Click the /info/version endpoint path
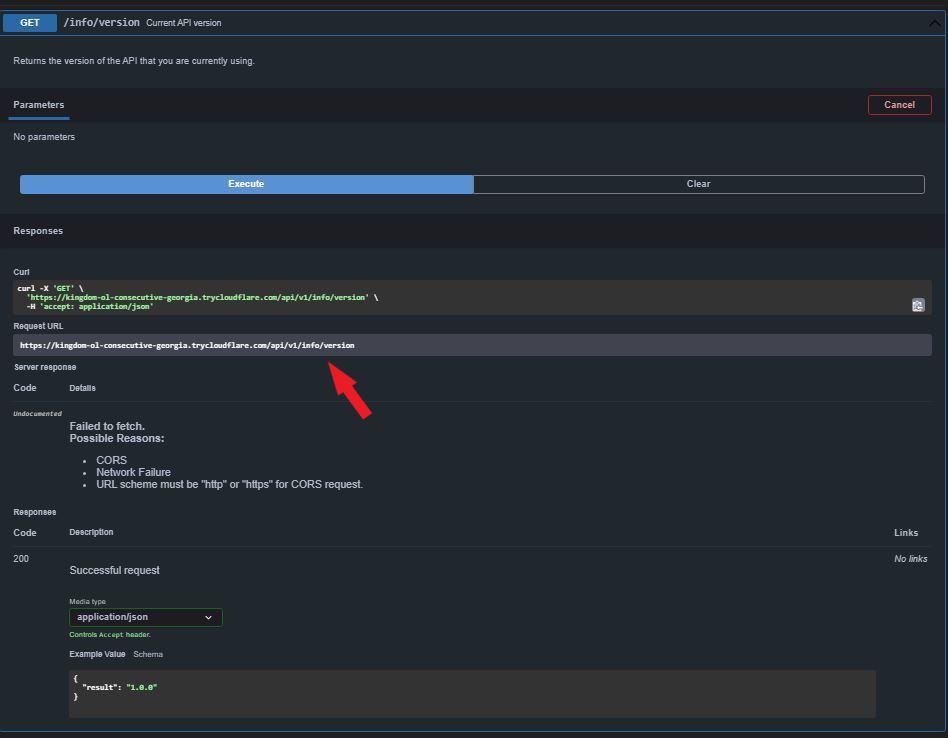 (102, 22)
